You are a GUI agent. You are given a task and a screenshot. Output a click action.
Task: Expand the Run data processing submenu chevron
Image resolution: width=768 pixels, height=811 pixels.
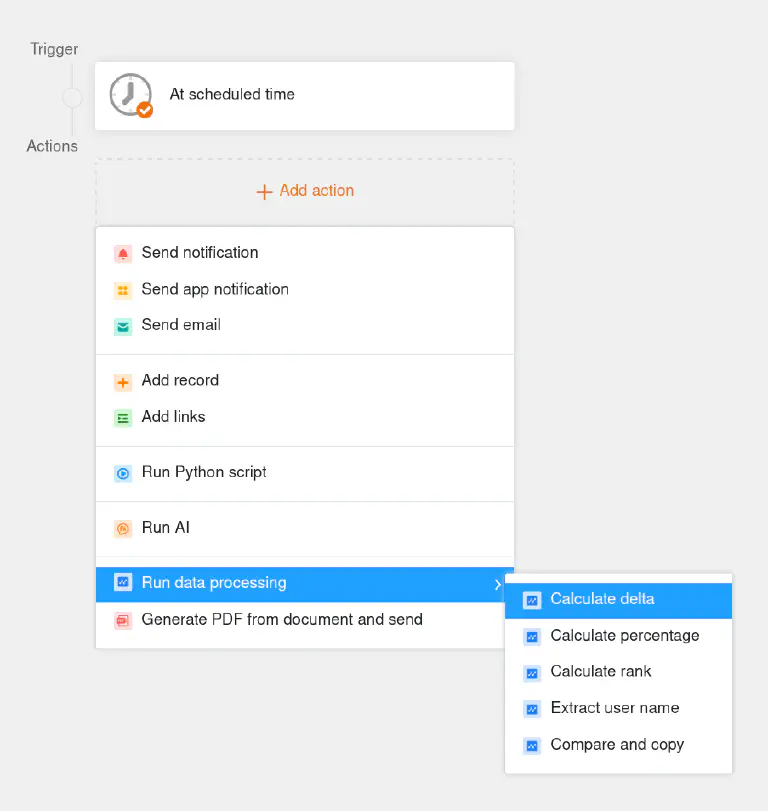498,582
